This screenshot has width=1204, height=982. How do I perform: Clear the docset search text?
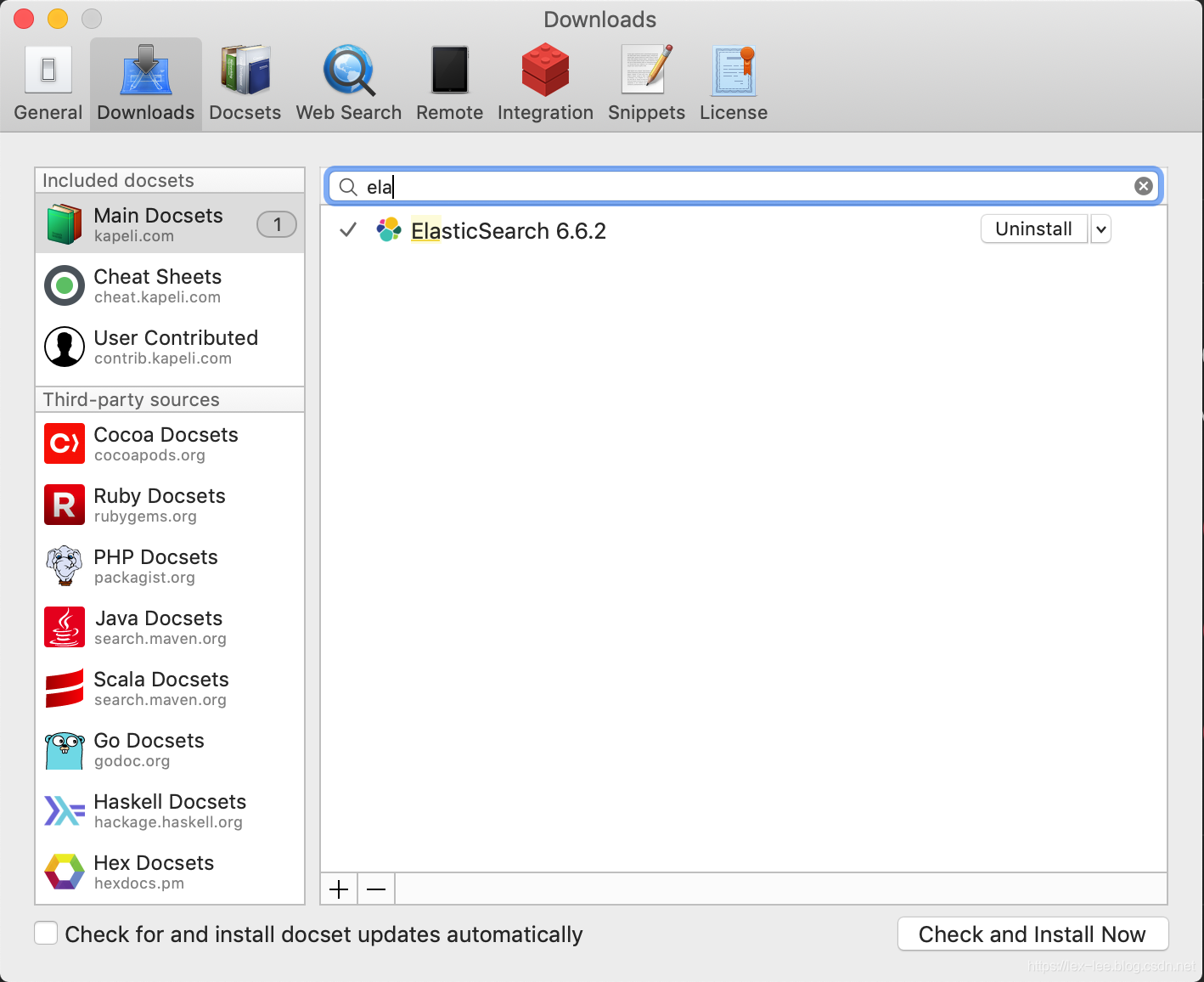(1144, 186)
